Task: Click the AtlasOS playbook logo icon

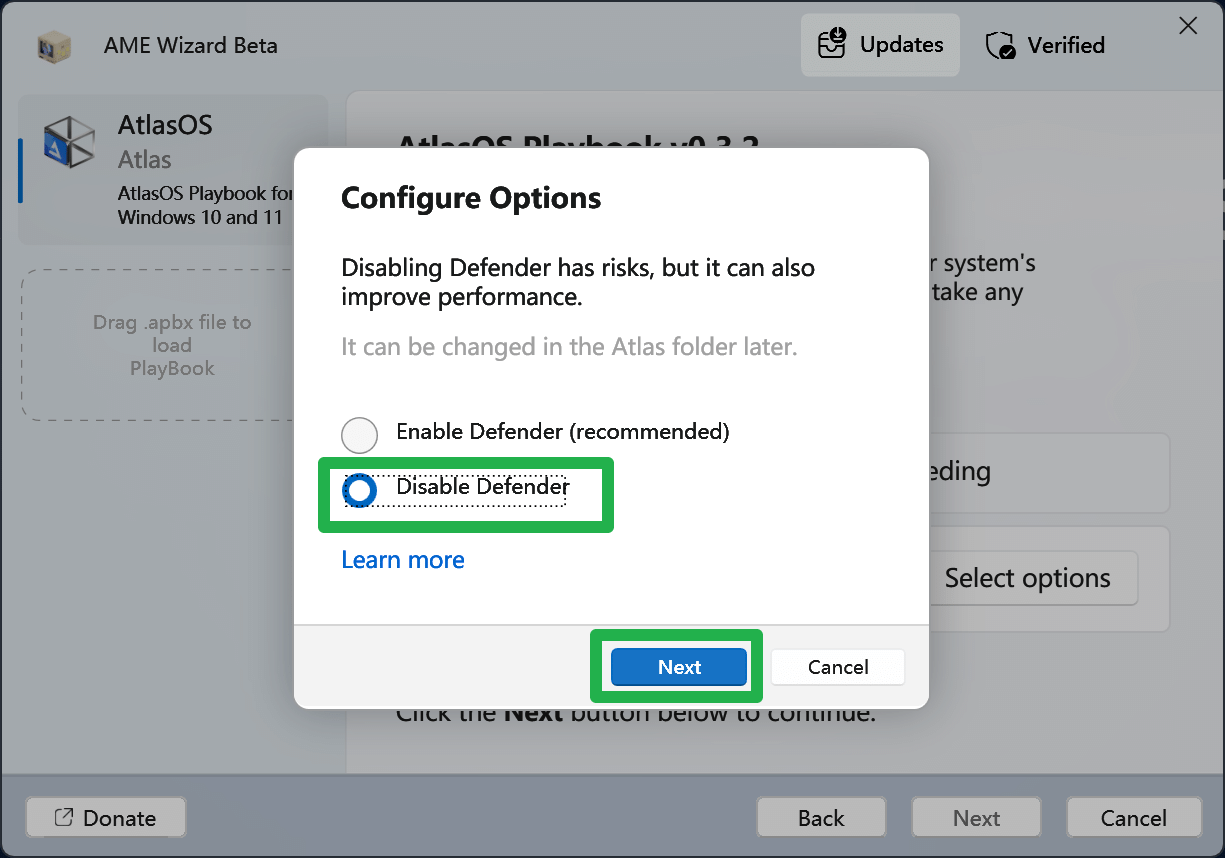Action: pos(69,141)
